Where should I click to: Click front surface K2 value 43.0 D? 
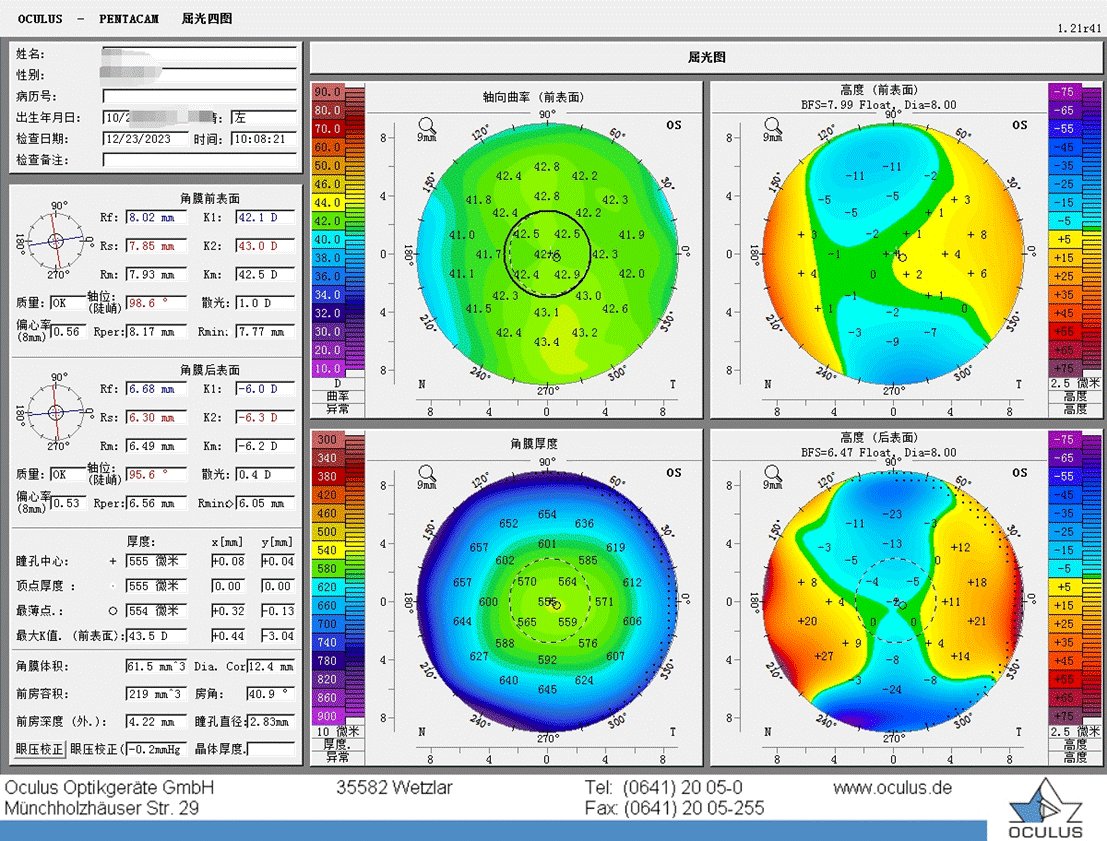(265, 246)
